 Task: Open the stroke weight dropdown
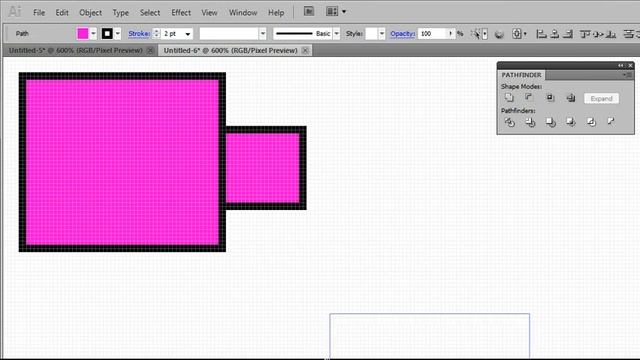(188, 34)
